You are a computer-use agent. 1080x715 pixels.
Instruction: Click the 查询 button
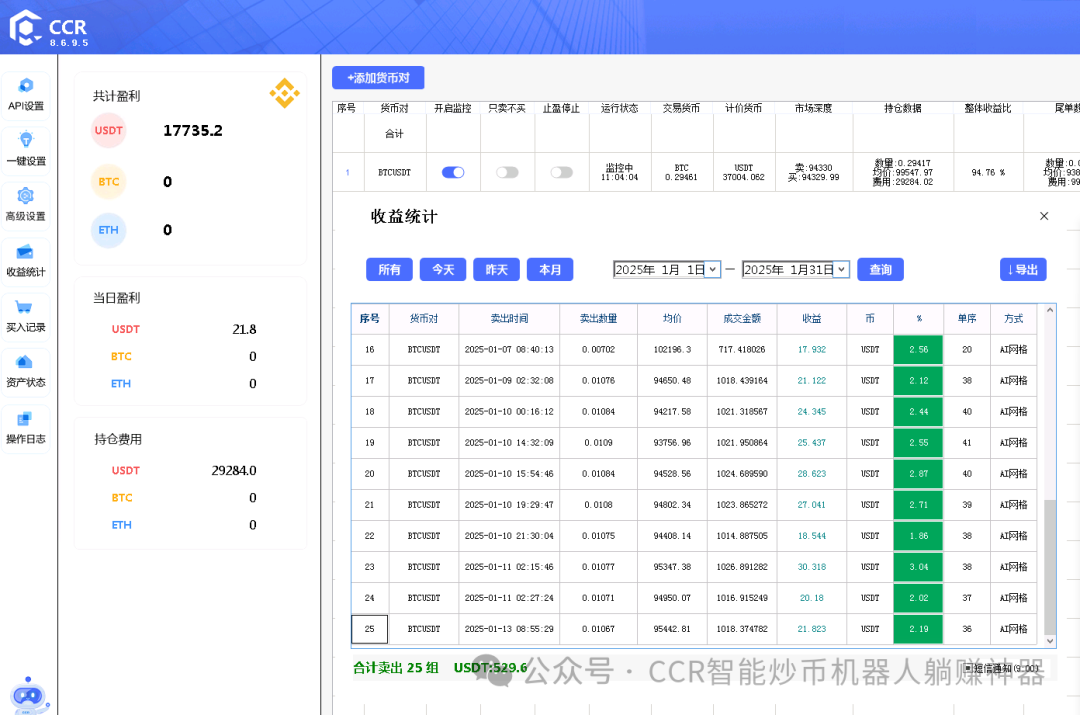pyautogui.click(x=880, y=269)
